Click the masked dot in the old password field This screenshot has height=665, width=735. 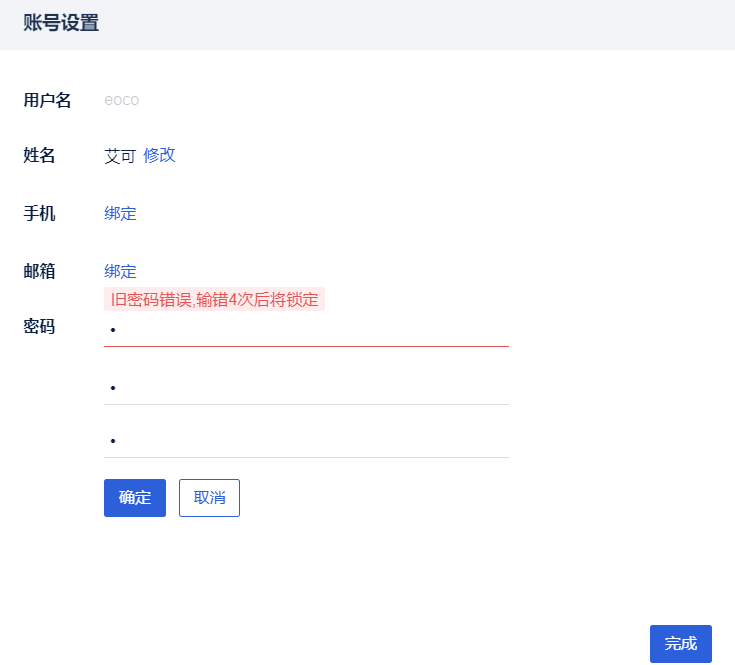point(113,329)
